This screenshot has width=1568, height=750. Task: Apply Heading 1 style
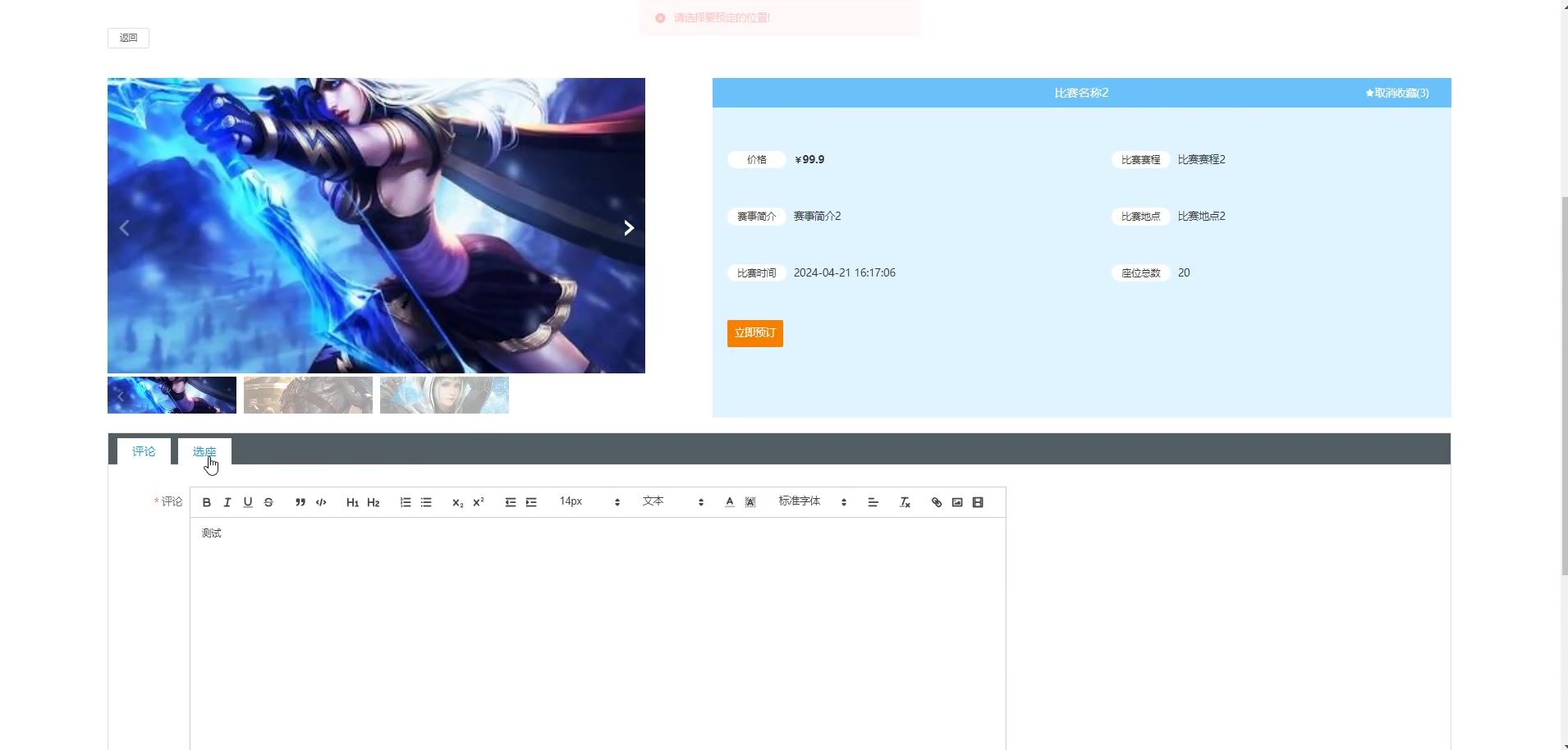pos(352,502)
